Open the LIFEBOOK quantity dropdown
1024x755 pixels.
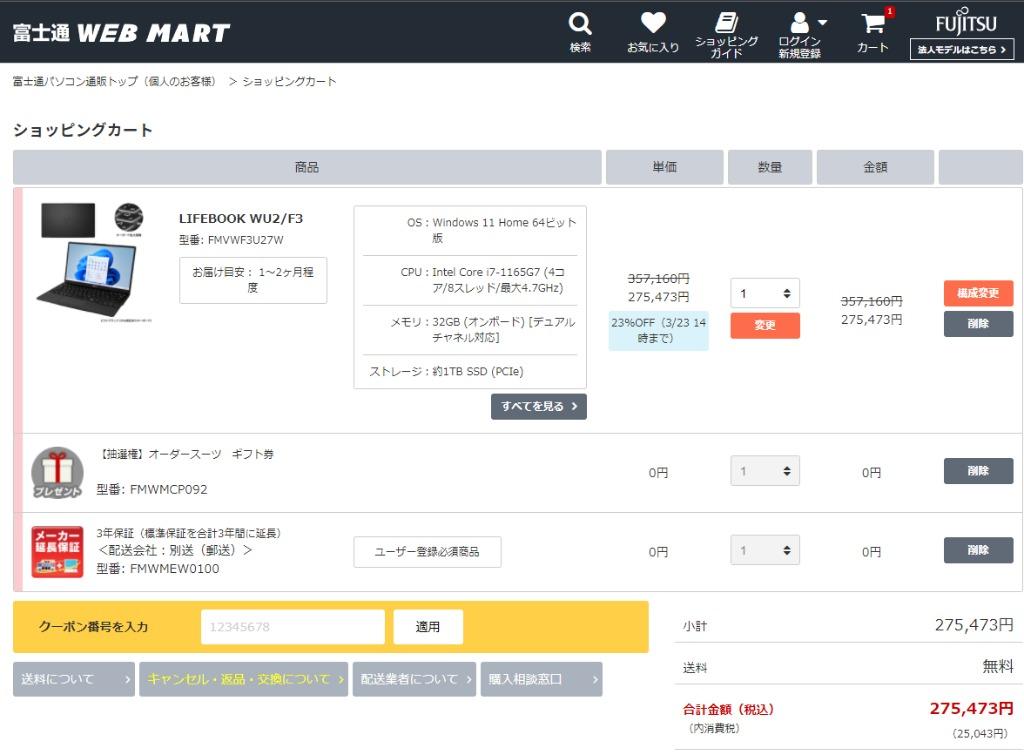coord(764,293)
